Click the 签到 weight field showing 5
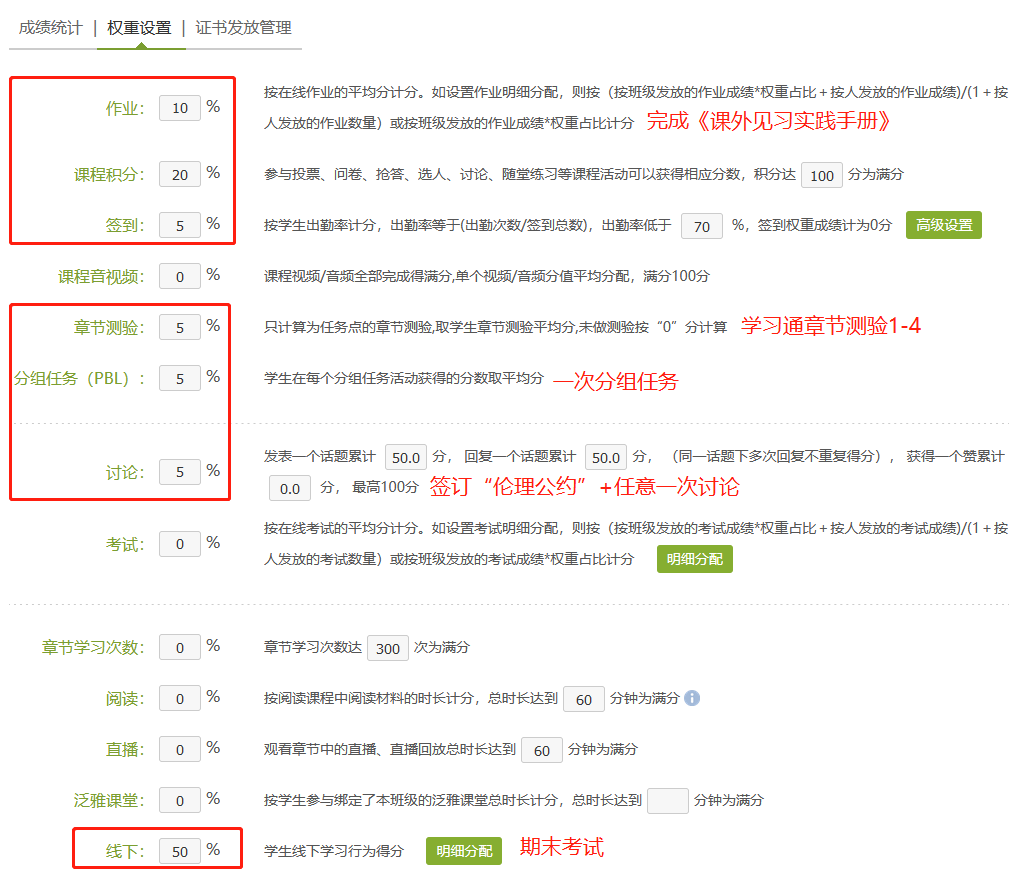This screenshot has width=1023, height=873. (x=179, y=225)
